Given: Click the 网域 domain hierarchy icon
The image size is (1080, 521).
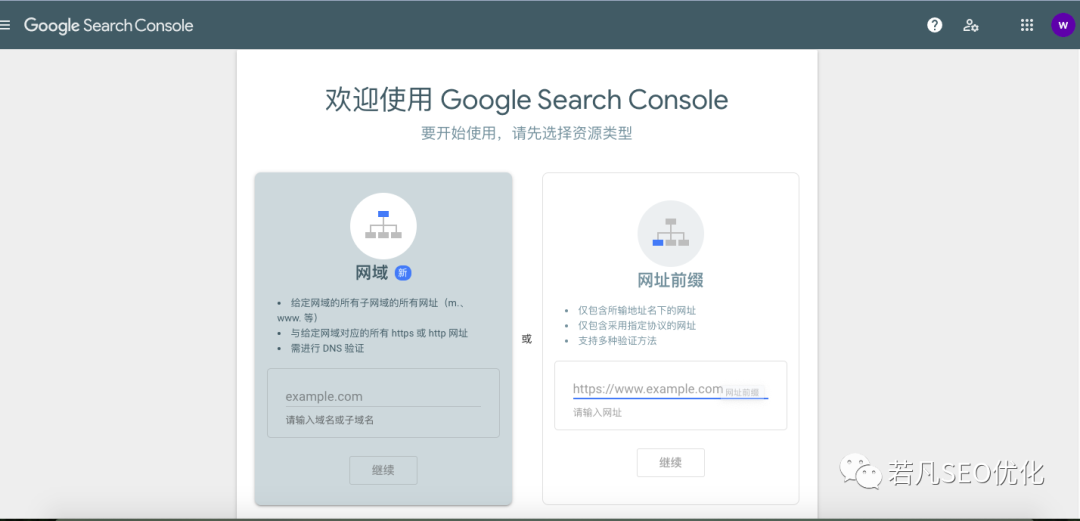Looking at the screenshot, I should pos(383,225).
